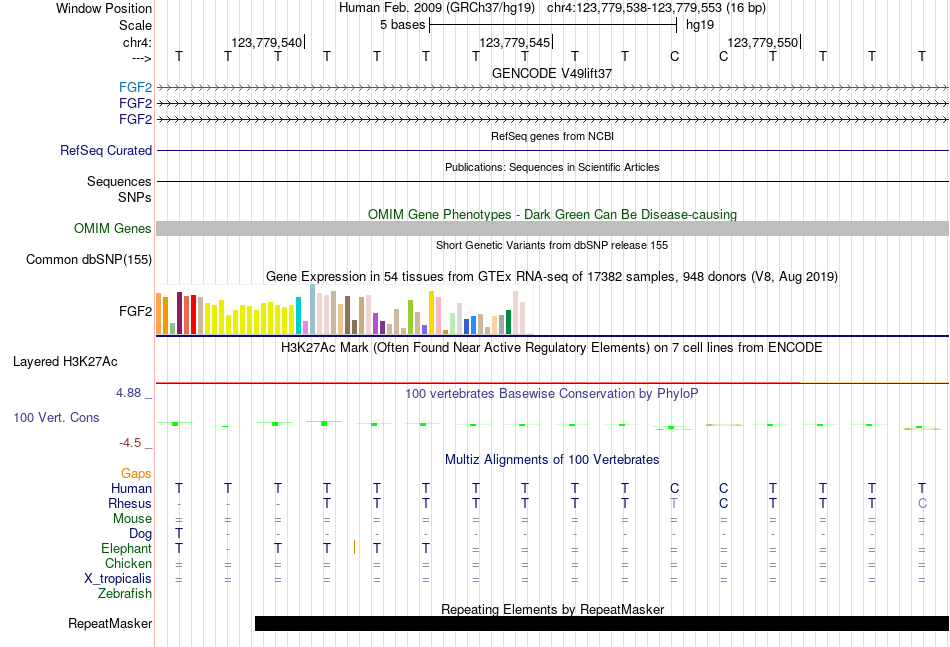This screenshot has width=950, height=647.
Task: Select the chr4: ruler label
Action: click(137, 42)
